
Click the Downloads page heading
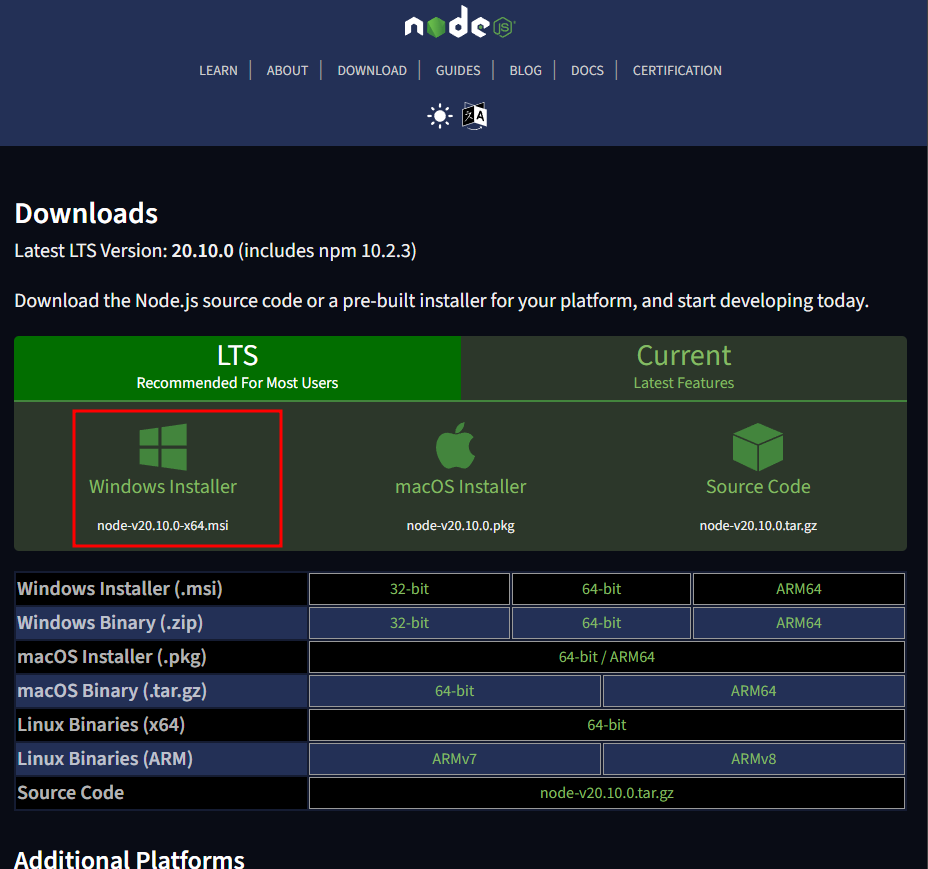[86, 213]
